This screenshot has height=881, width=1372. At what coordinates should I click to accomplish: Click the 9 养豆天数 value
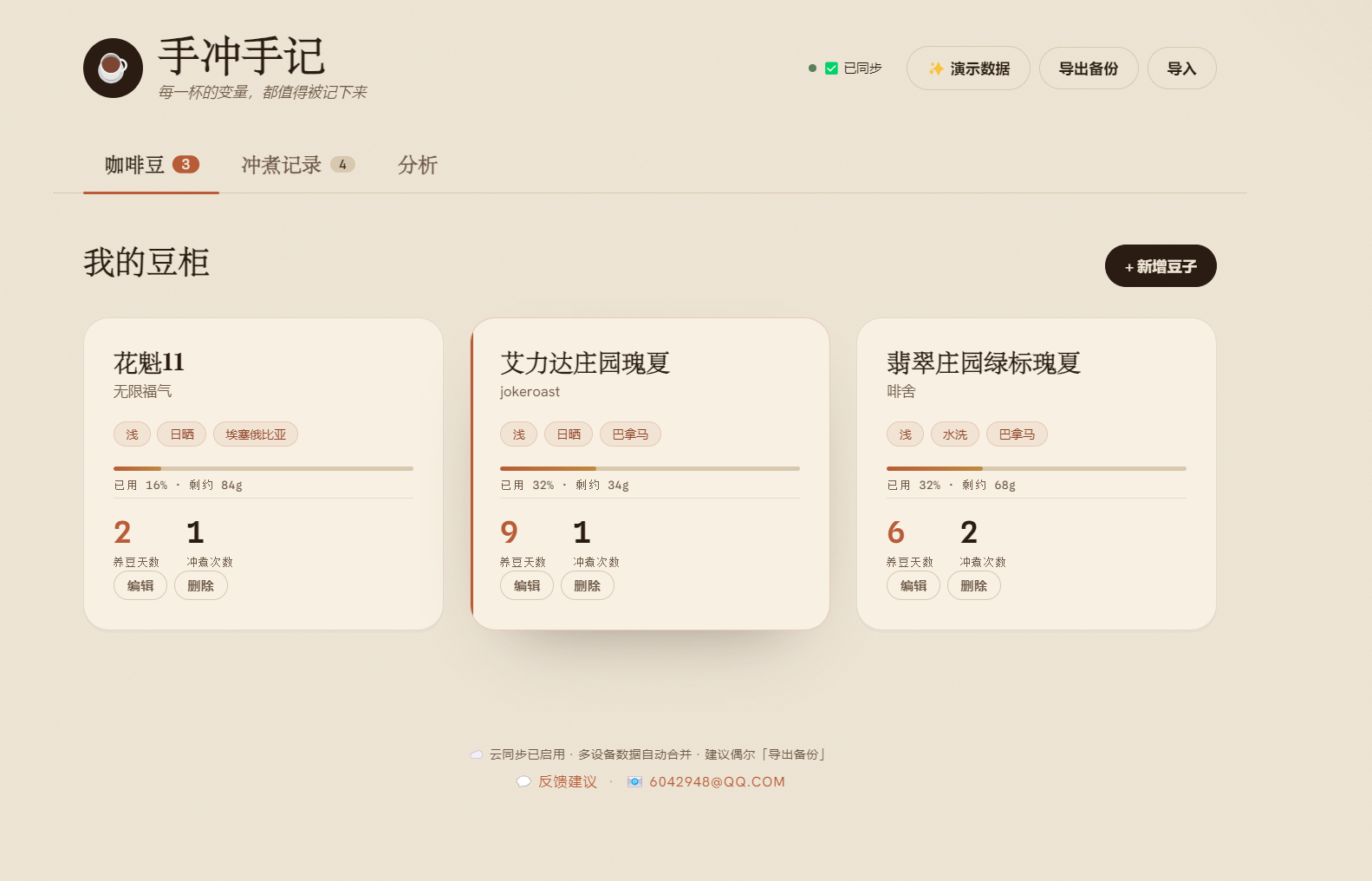click(510, 532)
